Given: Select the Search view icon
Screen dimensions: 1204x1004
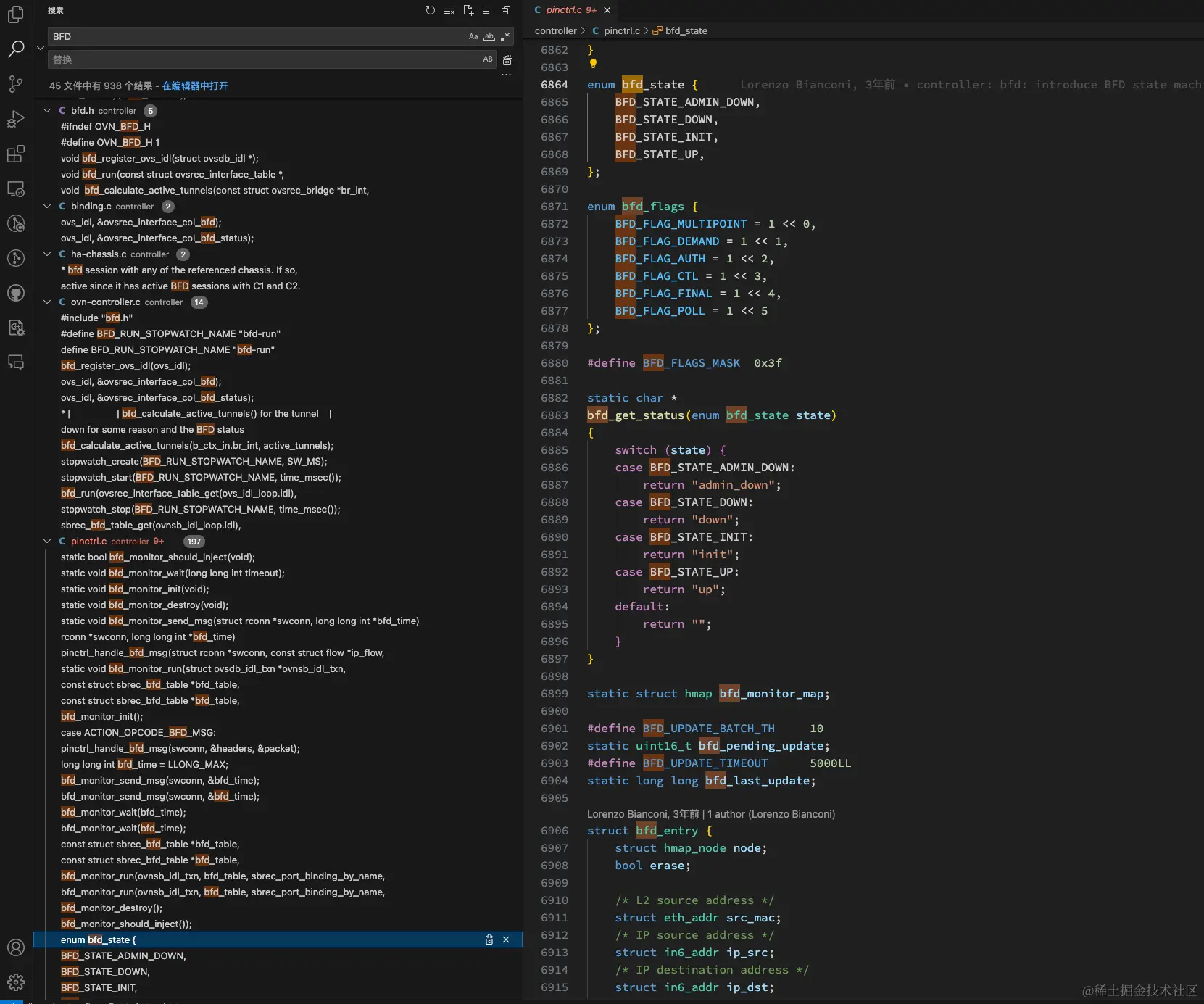Looking at the screenshot, I should [x=15, y=49].
